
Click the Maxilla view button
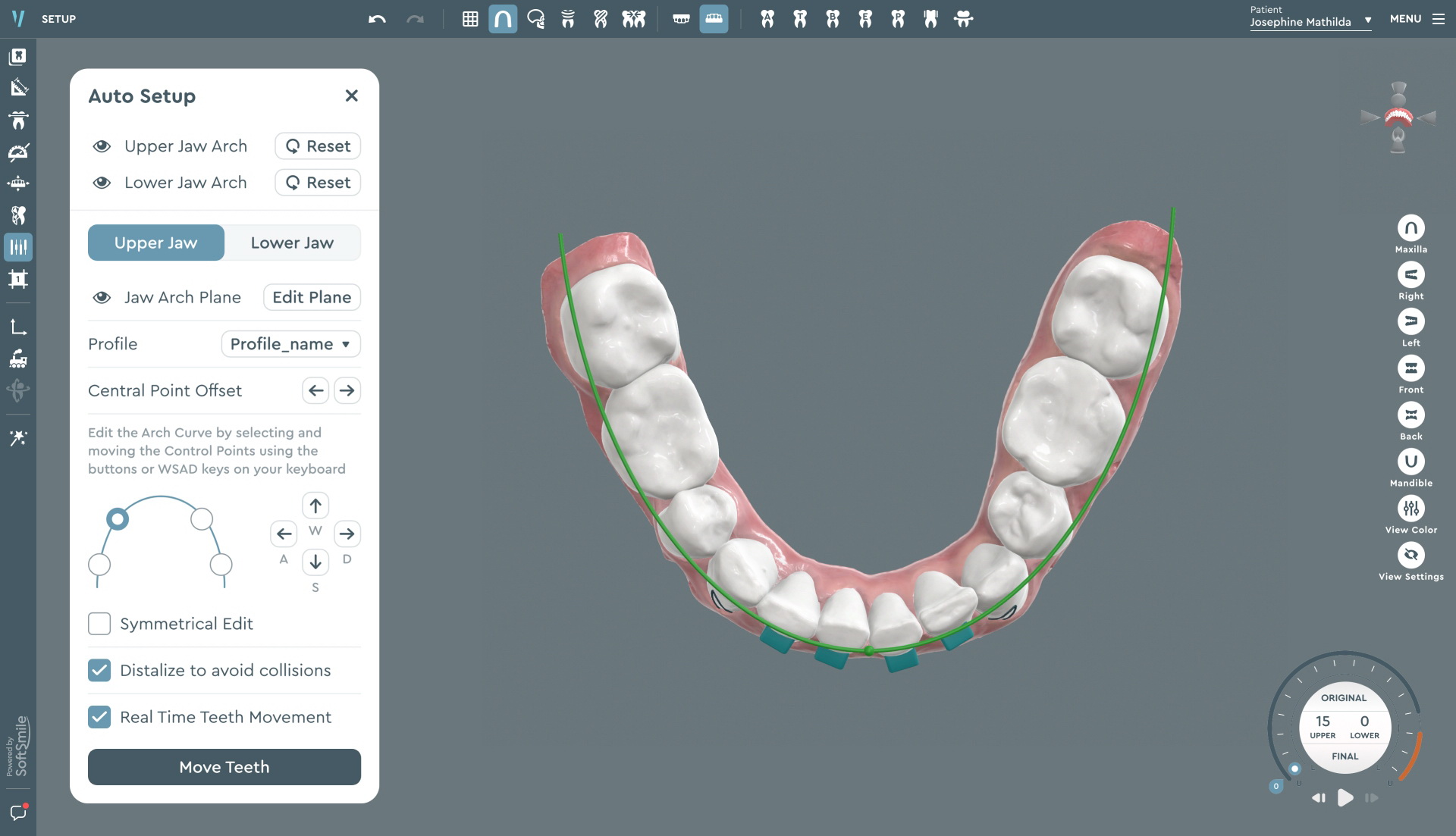1410,228
